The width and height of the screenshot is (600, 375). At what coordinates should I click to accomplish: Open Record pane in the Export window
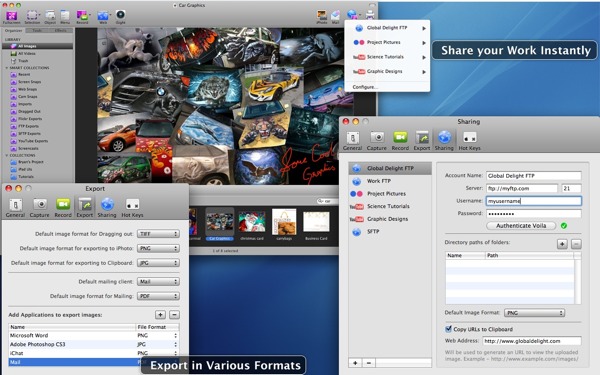click(63, 208)
